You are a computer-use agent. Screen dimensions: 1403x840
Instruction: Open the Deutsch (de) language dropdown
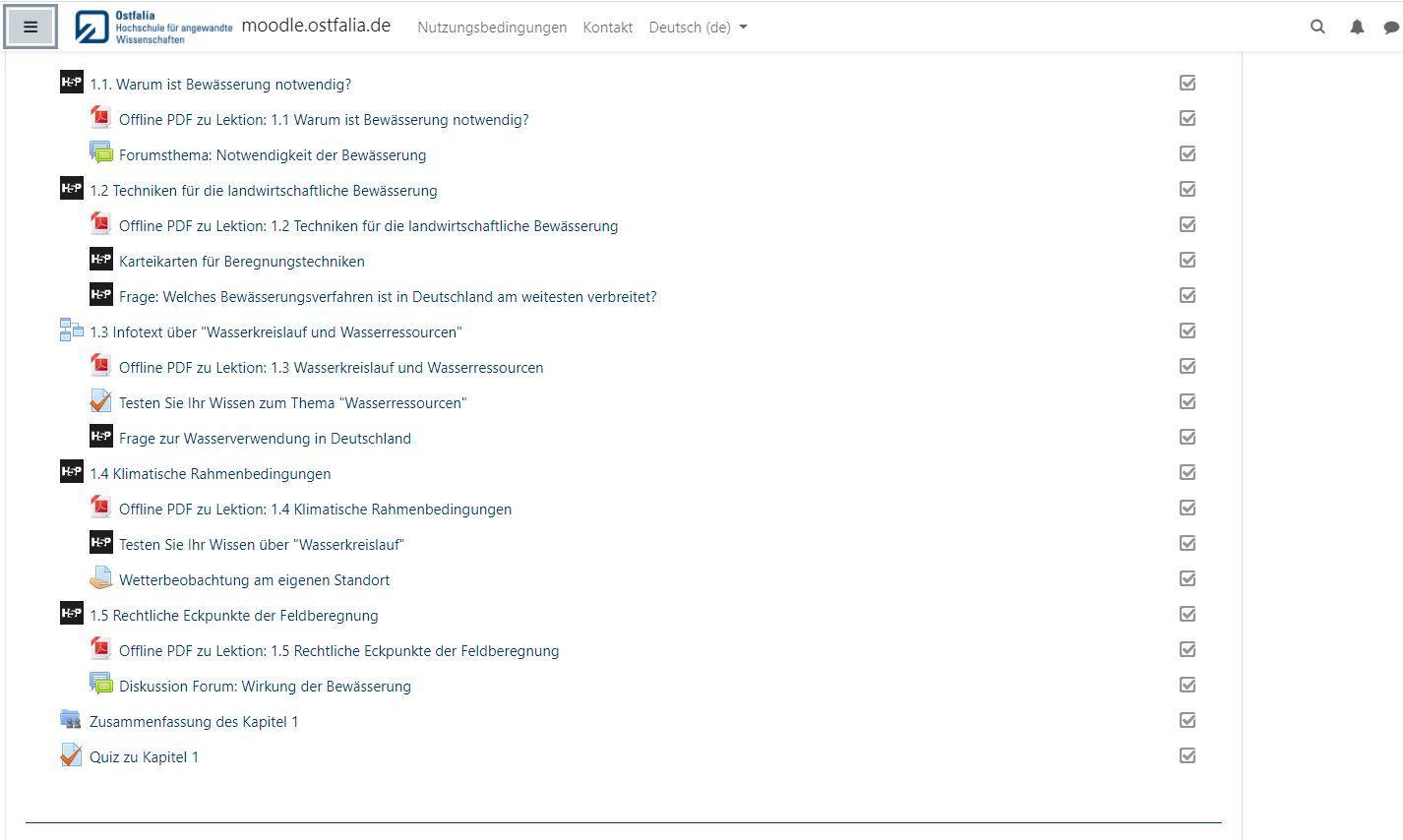(x=697, y=28)
